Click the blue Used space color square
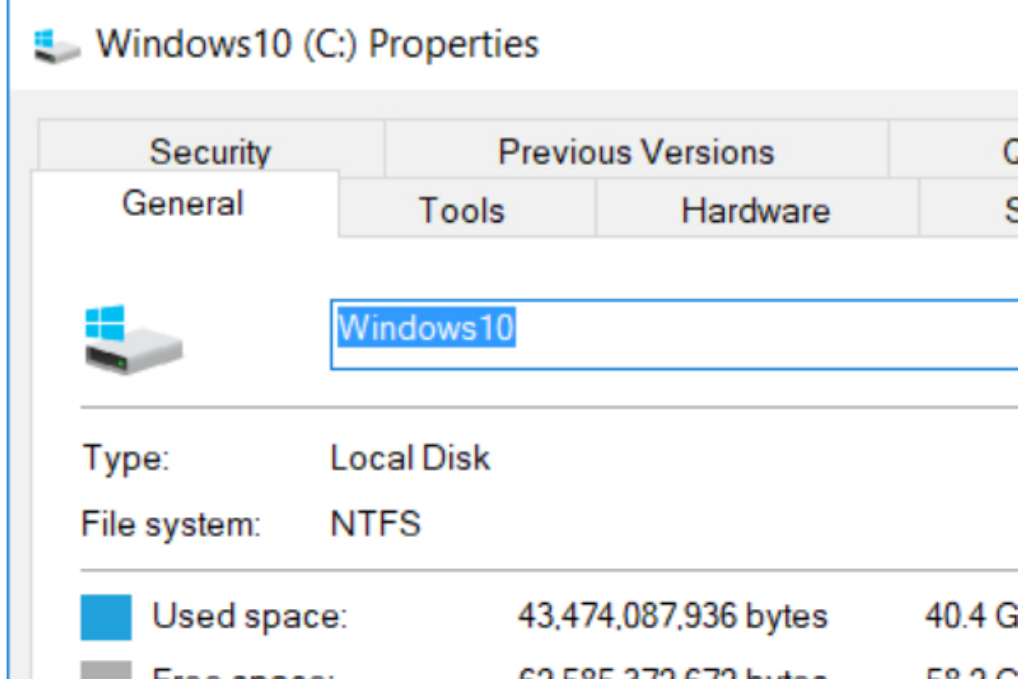This screenshot has height=679, width=1018. (x=106, y=617)
